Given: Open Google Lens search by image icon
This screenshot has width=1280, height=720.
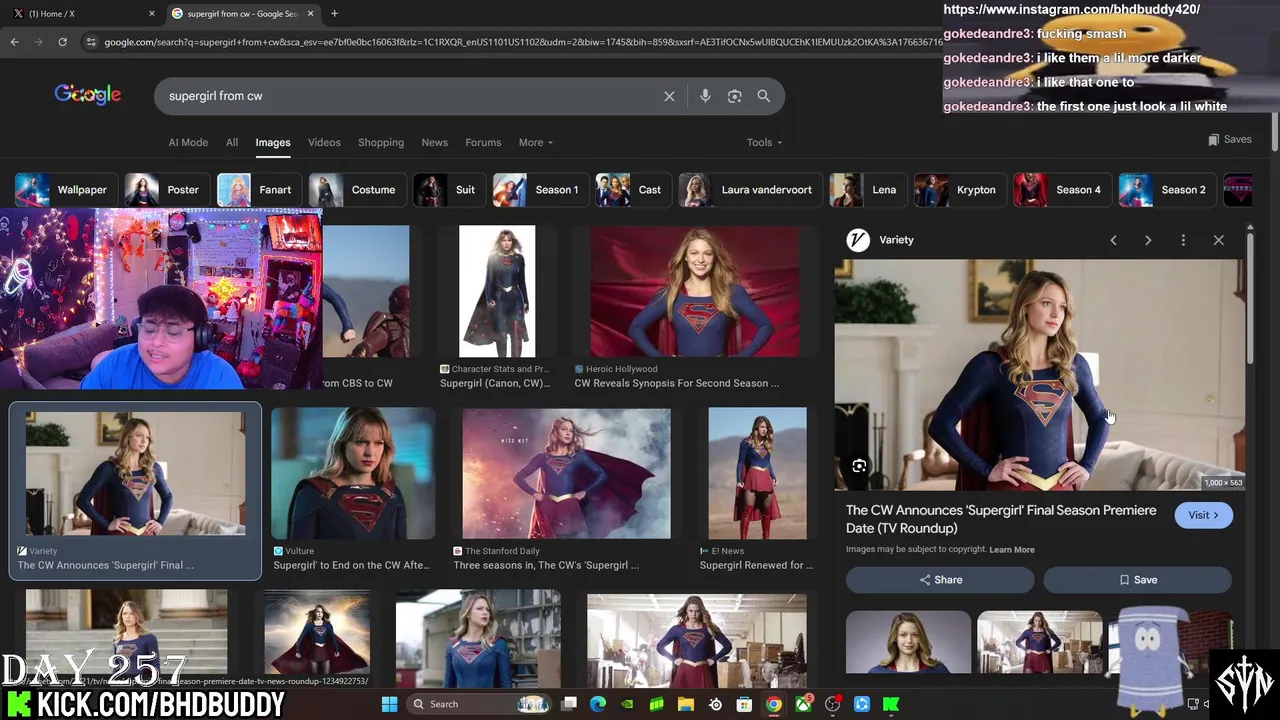Looking at the screenshot, I should coord(734,96).
